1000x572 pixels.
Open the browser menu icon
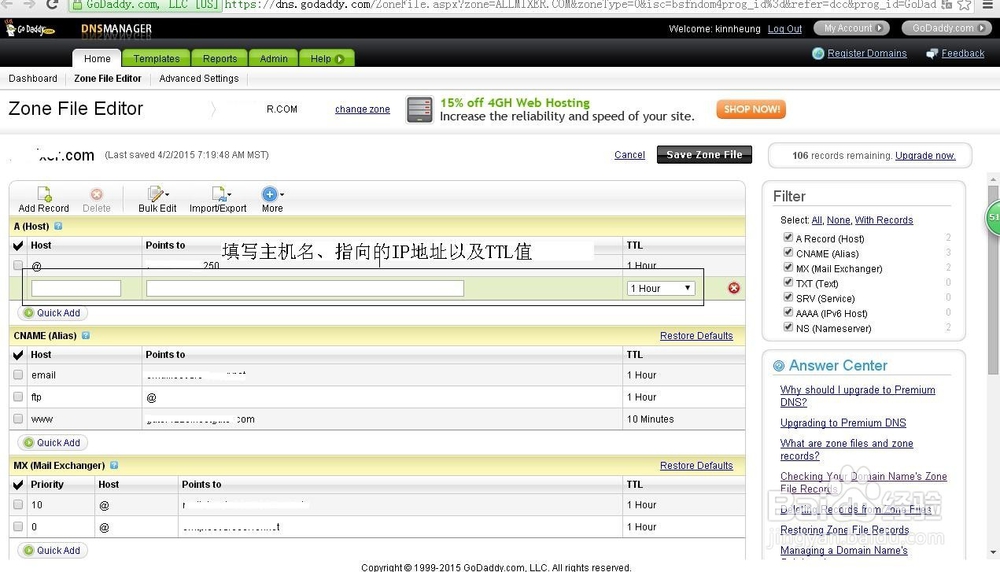point(987,4)
